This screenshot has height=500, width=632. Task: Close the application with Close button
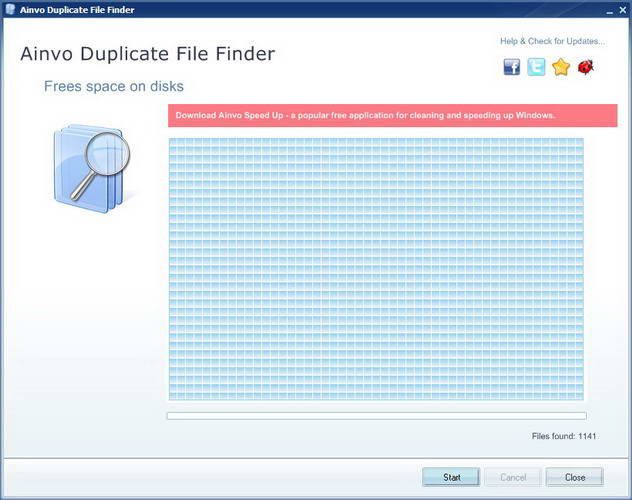click(x=574, y=477)
